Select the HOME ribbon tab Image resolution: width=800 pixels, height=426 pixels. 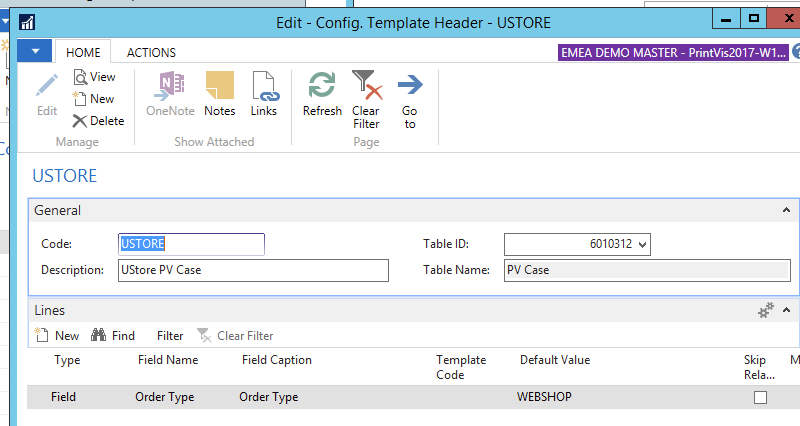[x=83, y=53]
